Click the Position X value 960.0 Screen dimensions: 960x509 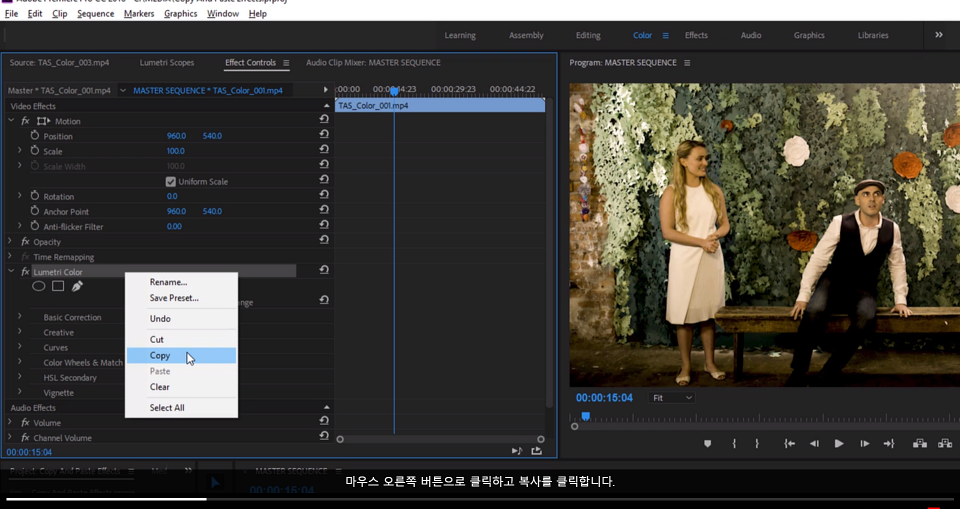tap(176, 135)
